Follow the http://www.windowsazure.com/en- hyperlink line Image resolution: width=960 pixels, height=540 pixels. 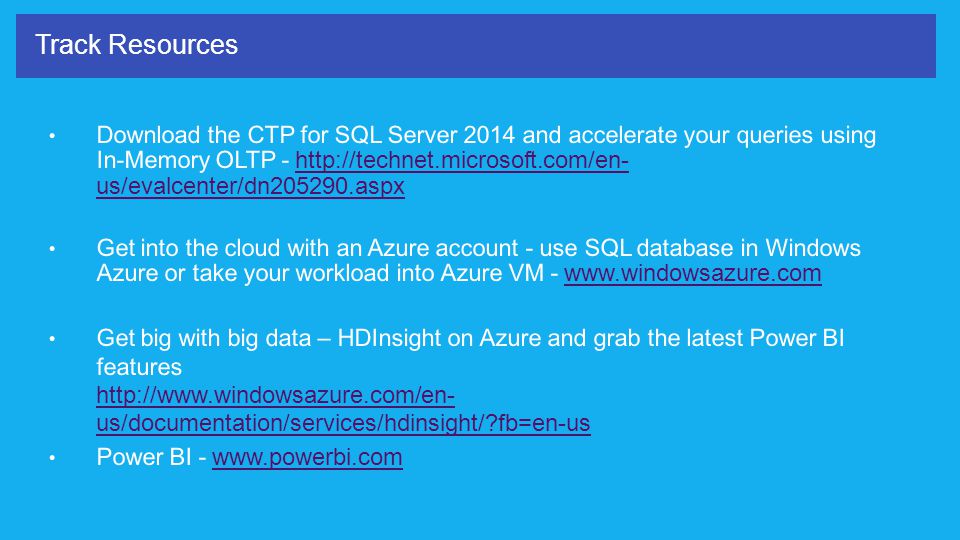[x=276, y=395]
